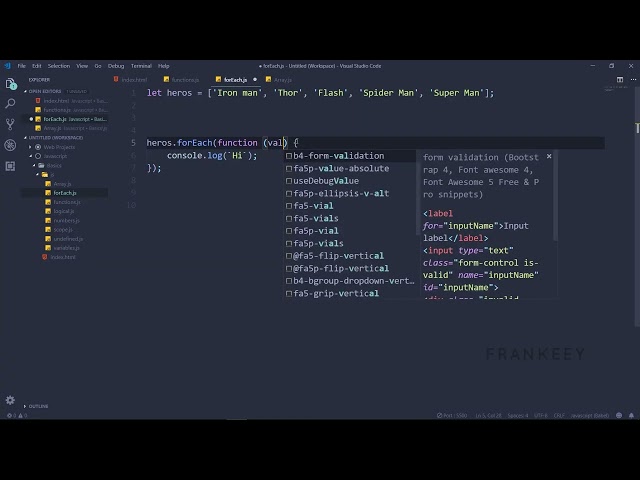This screenshot has height=480, width=640.
Task: Open the Extensions view in activity bar
Action: (x=10, y=166)
